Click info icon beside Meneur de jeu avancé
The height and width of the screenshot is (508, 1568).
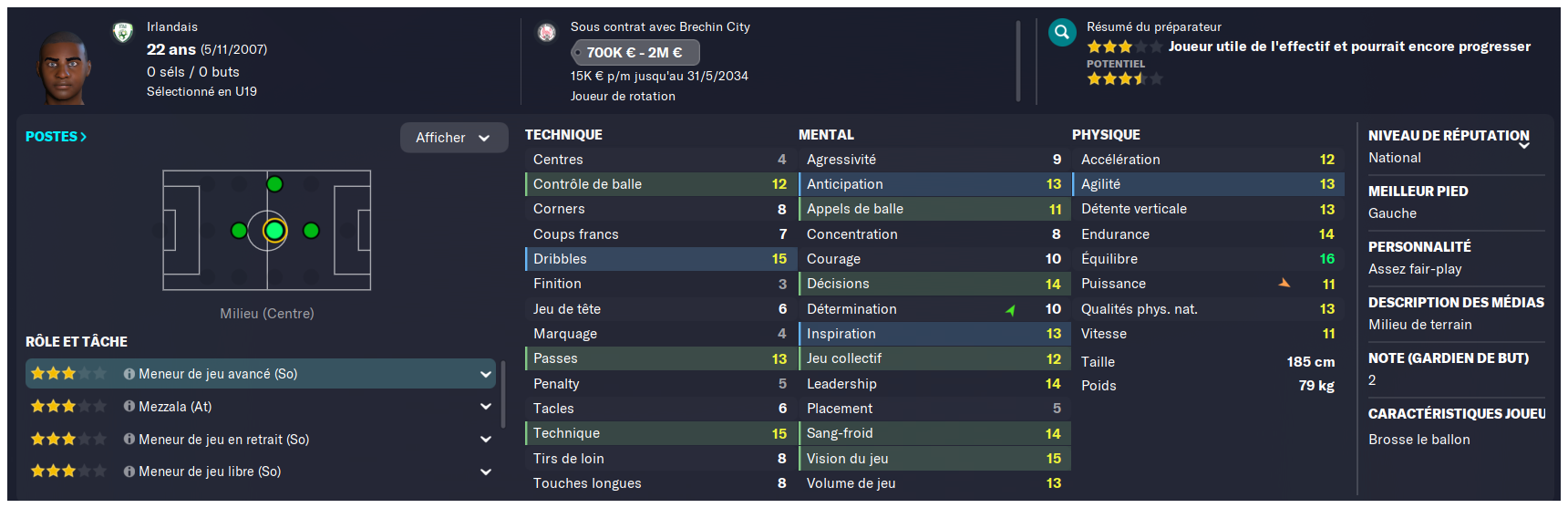[x=129, y=374]
